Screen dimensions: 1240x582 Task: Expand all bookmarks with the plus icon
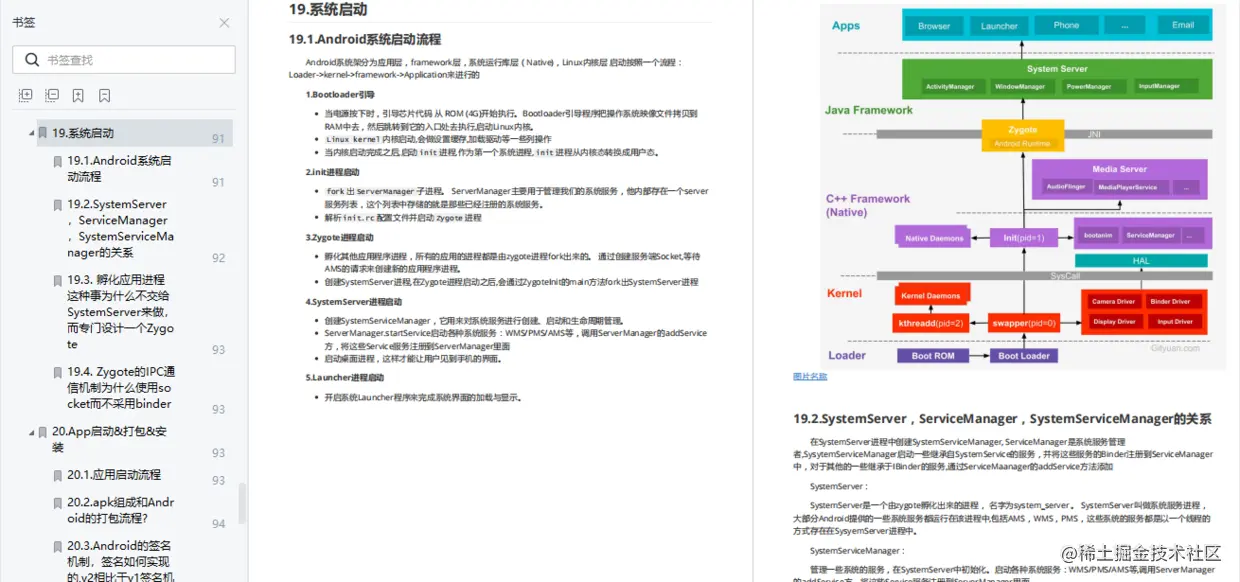[x=26, y=96]
